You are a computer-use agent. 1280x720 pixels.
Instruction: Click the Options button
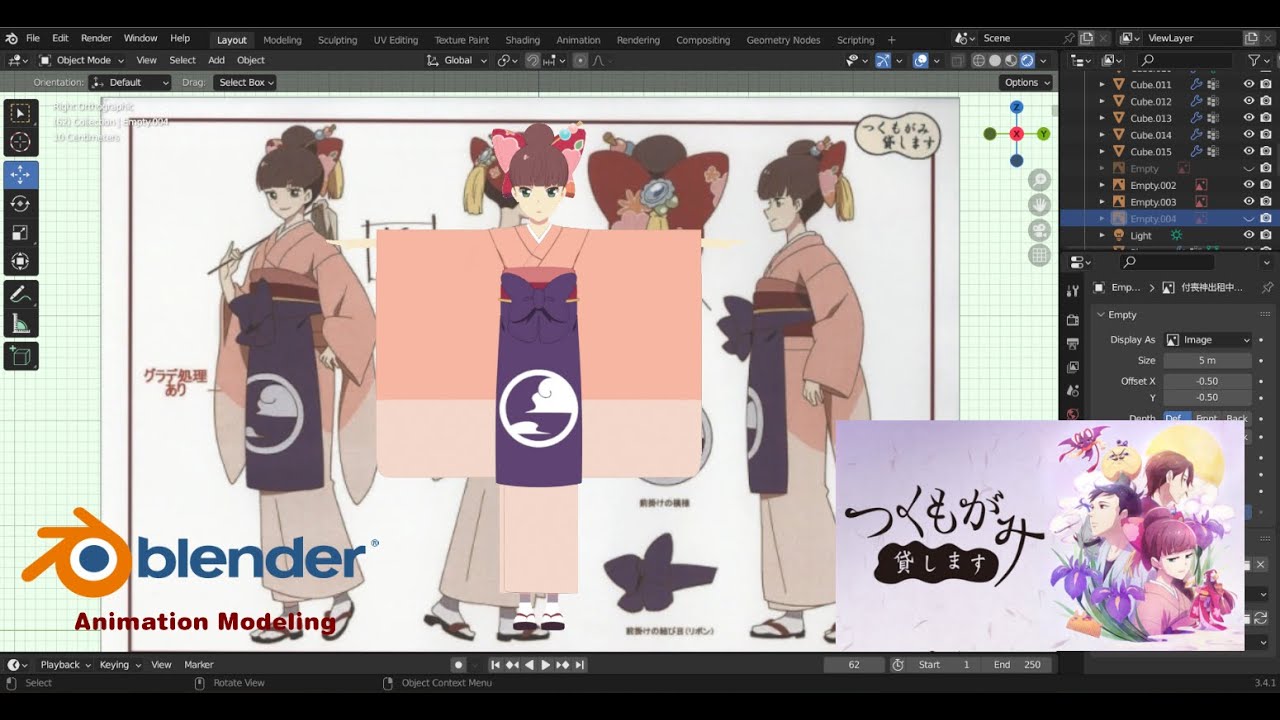1028,83
